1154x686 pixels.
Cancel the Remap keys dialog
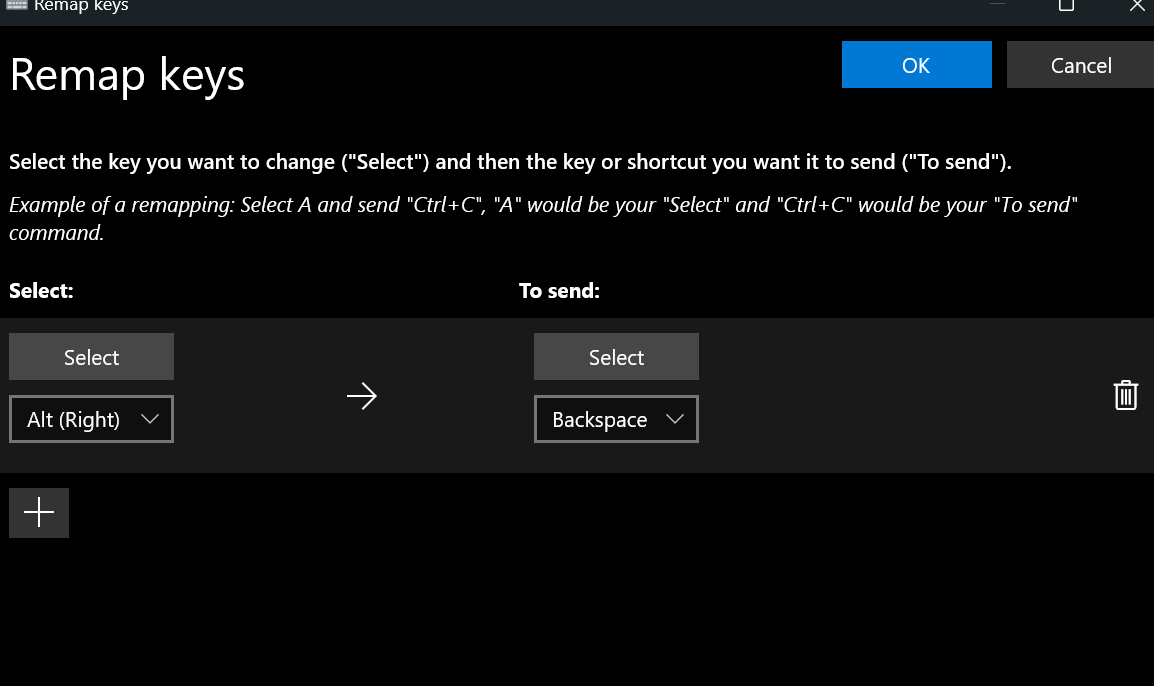pyautogui.click(x=1080, y=64)
